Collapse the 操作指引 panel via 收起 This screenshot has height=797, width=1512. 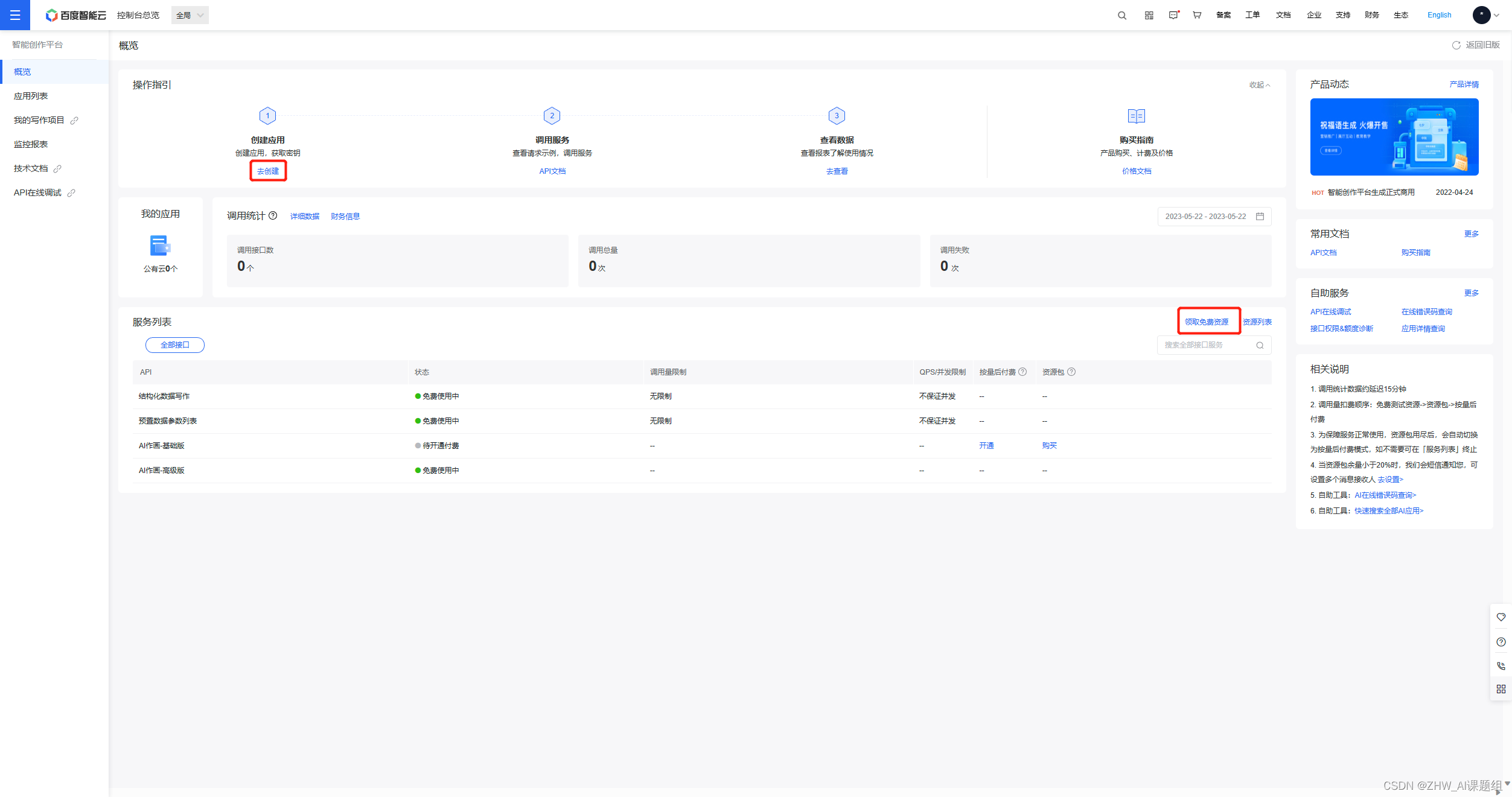point(1259,85)
